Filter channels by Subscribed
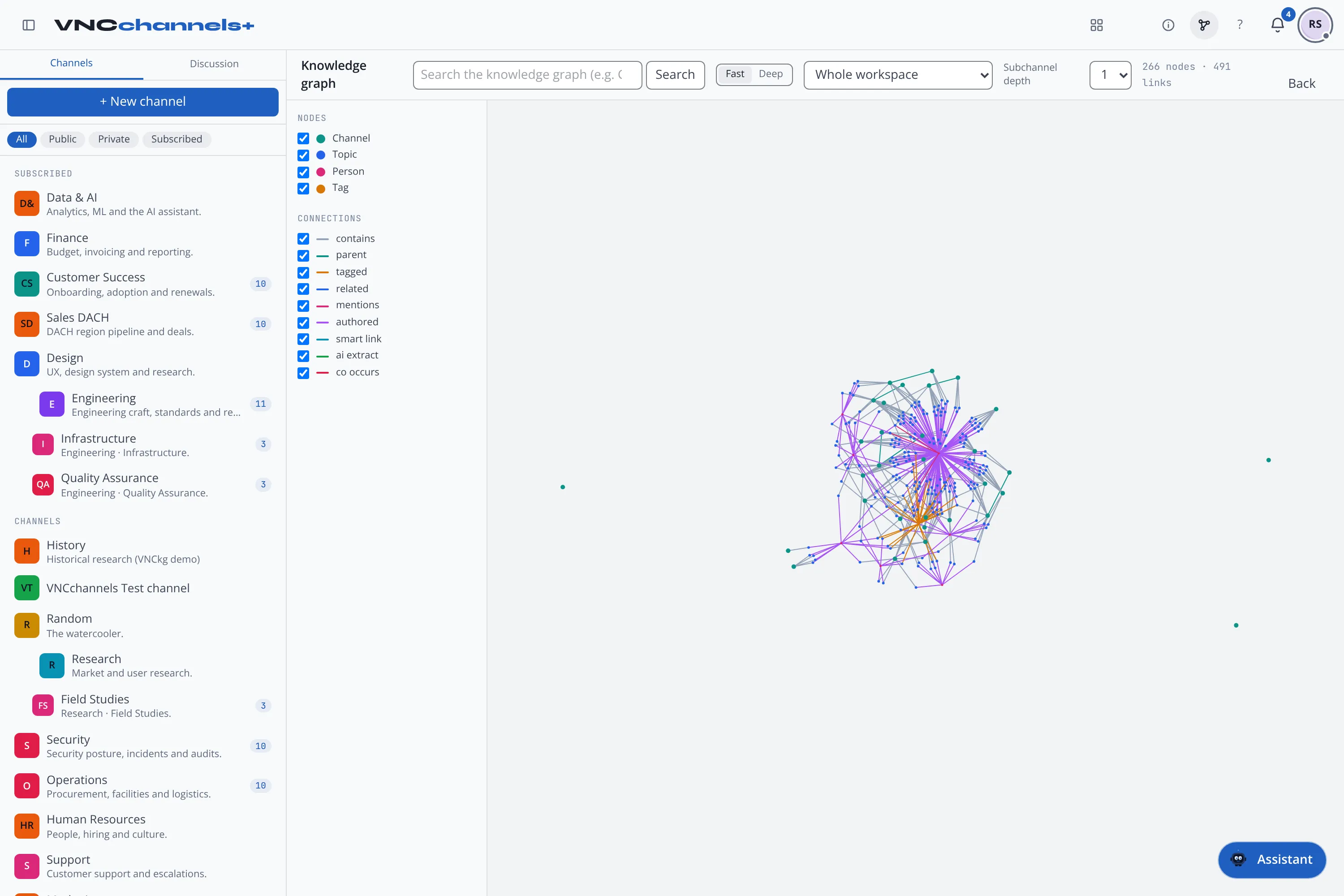This screenshot has height=896, width=1344. click(177, 139)
